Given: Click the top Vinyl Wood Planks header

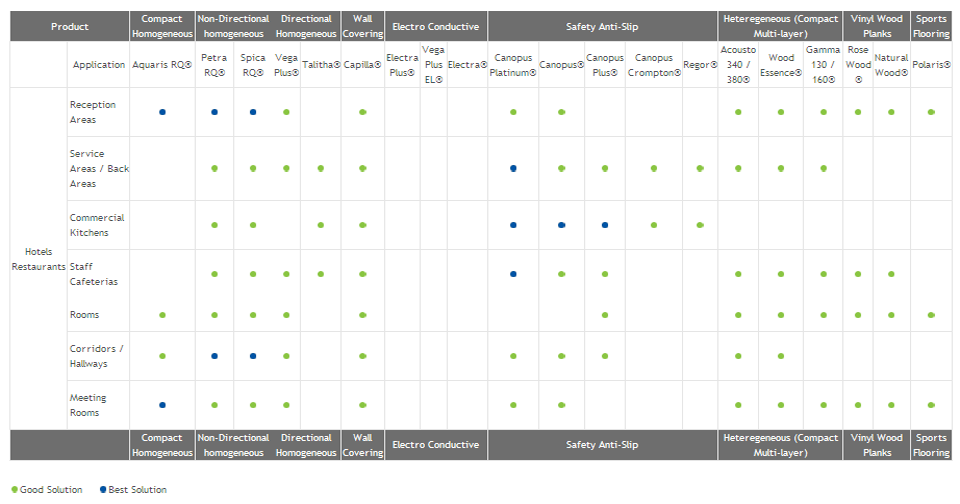Looking at the screenshot, I should 877,26.
